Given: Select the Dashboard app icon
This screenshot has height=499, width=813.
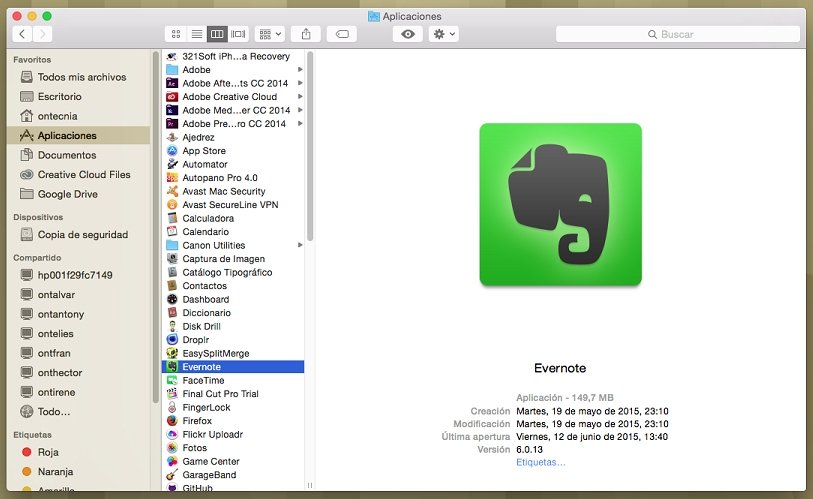Looking at the screenshot, I should (172, 299).
